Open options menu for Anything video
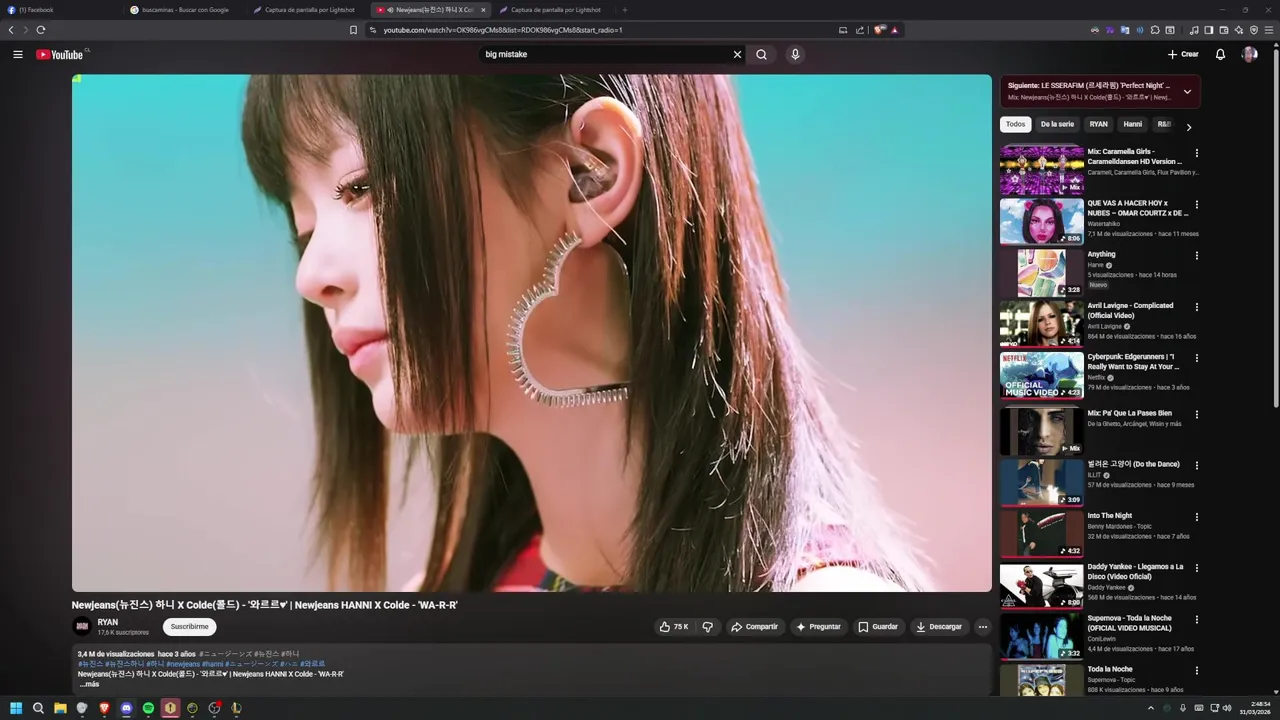This screenshot has width=1280, height=720. (1197, 255)
